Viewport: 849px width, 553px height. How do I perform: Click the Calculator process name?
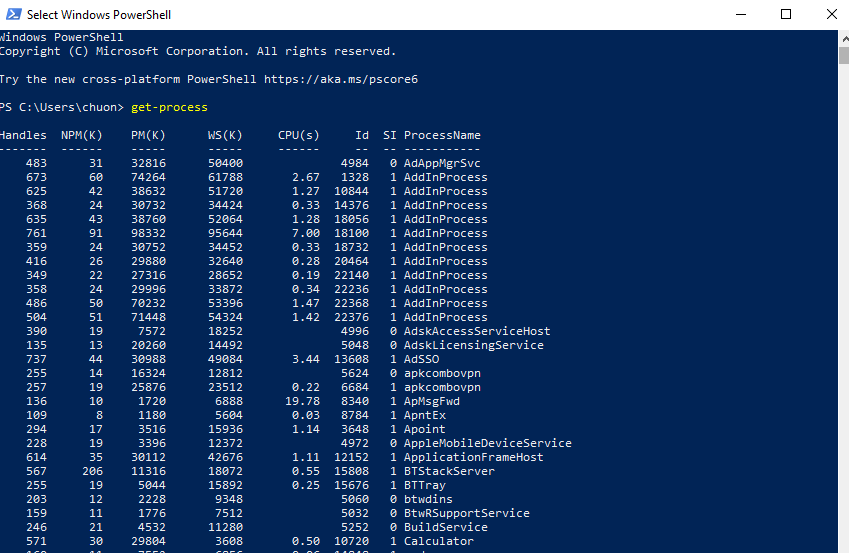[x=439, y=541]
